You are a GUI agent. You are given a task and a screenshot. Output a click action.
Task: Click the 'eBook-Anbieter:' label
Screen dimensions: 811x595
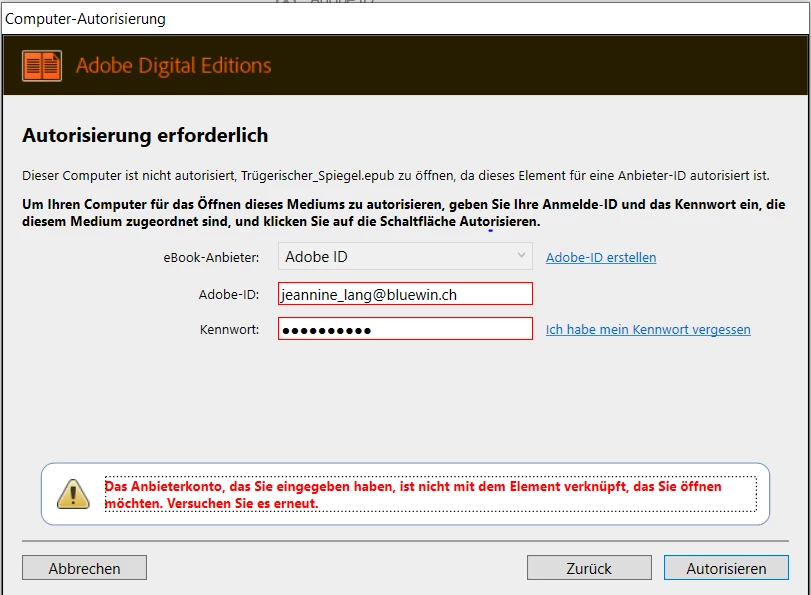pyautogui.click(x=211, y=257)
